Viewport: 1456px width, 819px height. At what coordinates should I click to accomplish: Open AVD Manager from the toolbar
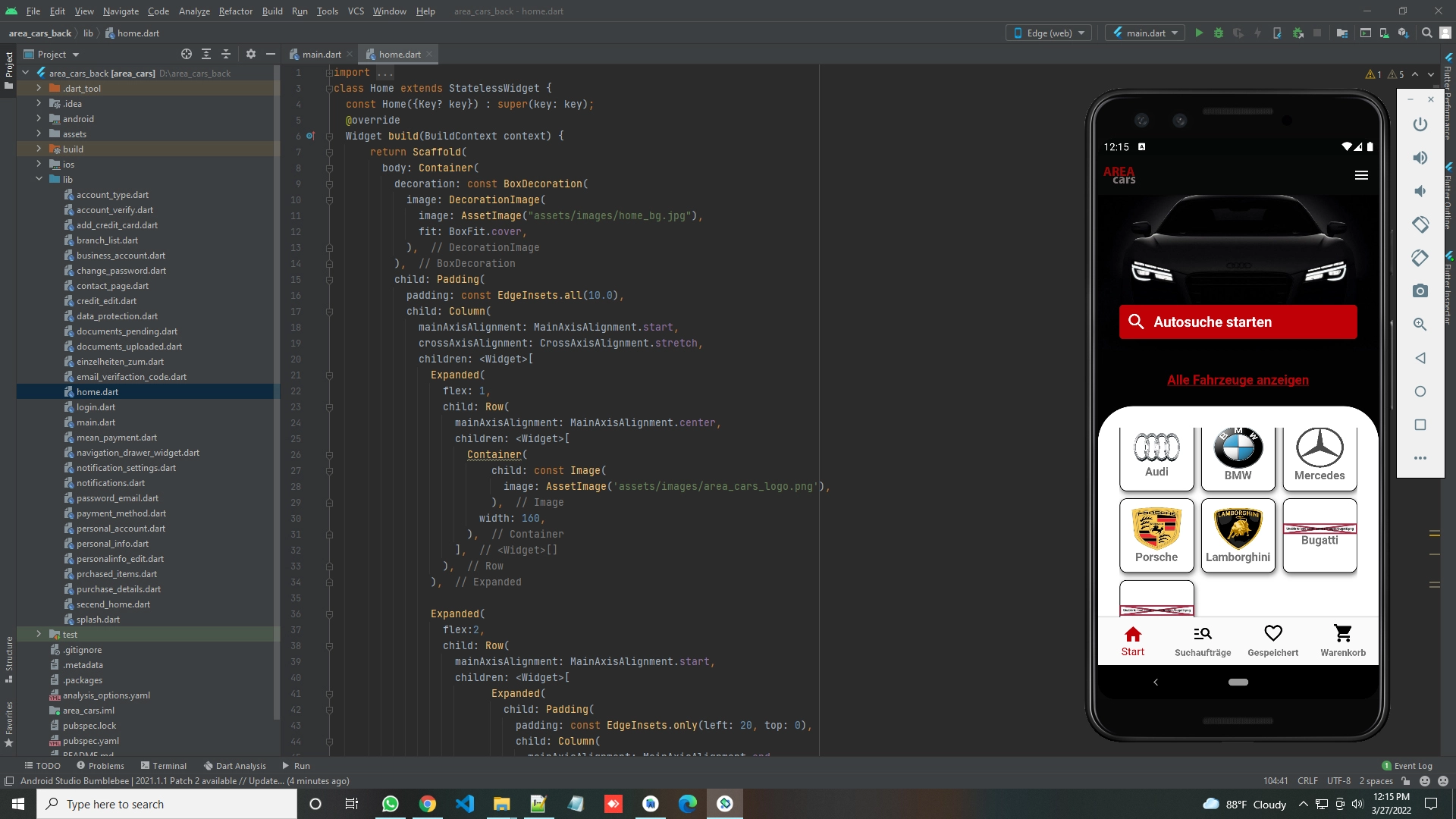tap(1385, 33)
